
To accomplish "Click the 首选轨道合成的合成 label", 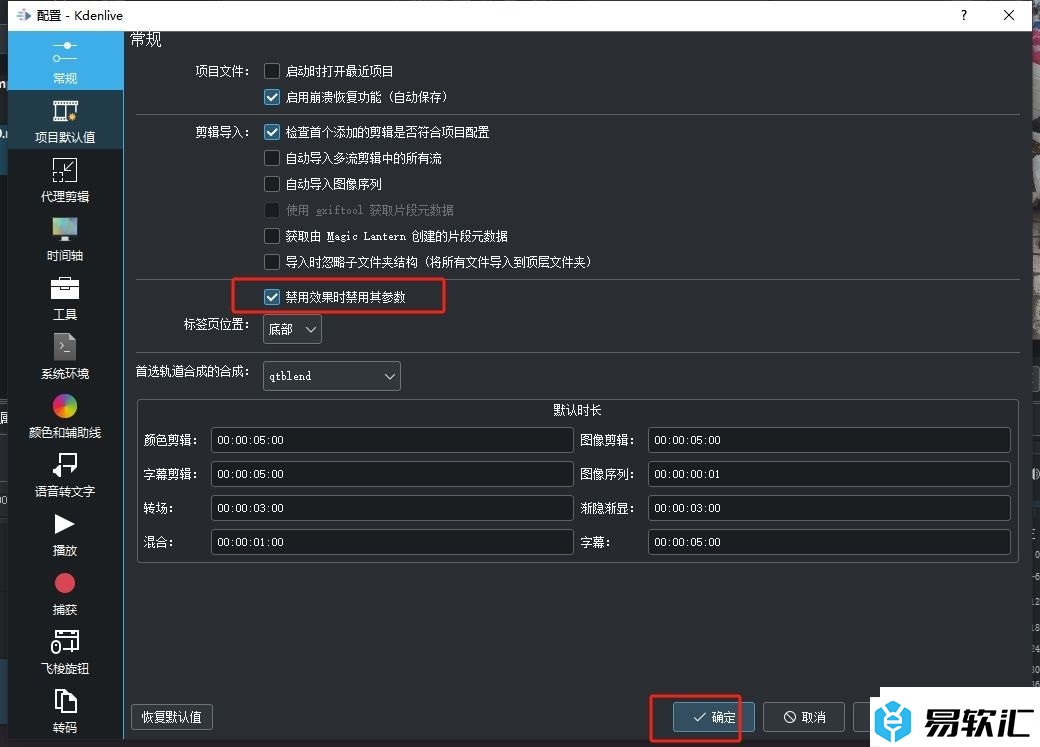I will (x=192, y=372).
